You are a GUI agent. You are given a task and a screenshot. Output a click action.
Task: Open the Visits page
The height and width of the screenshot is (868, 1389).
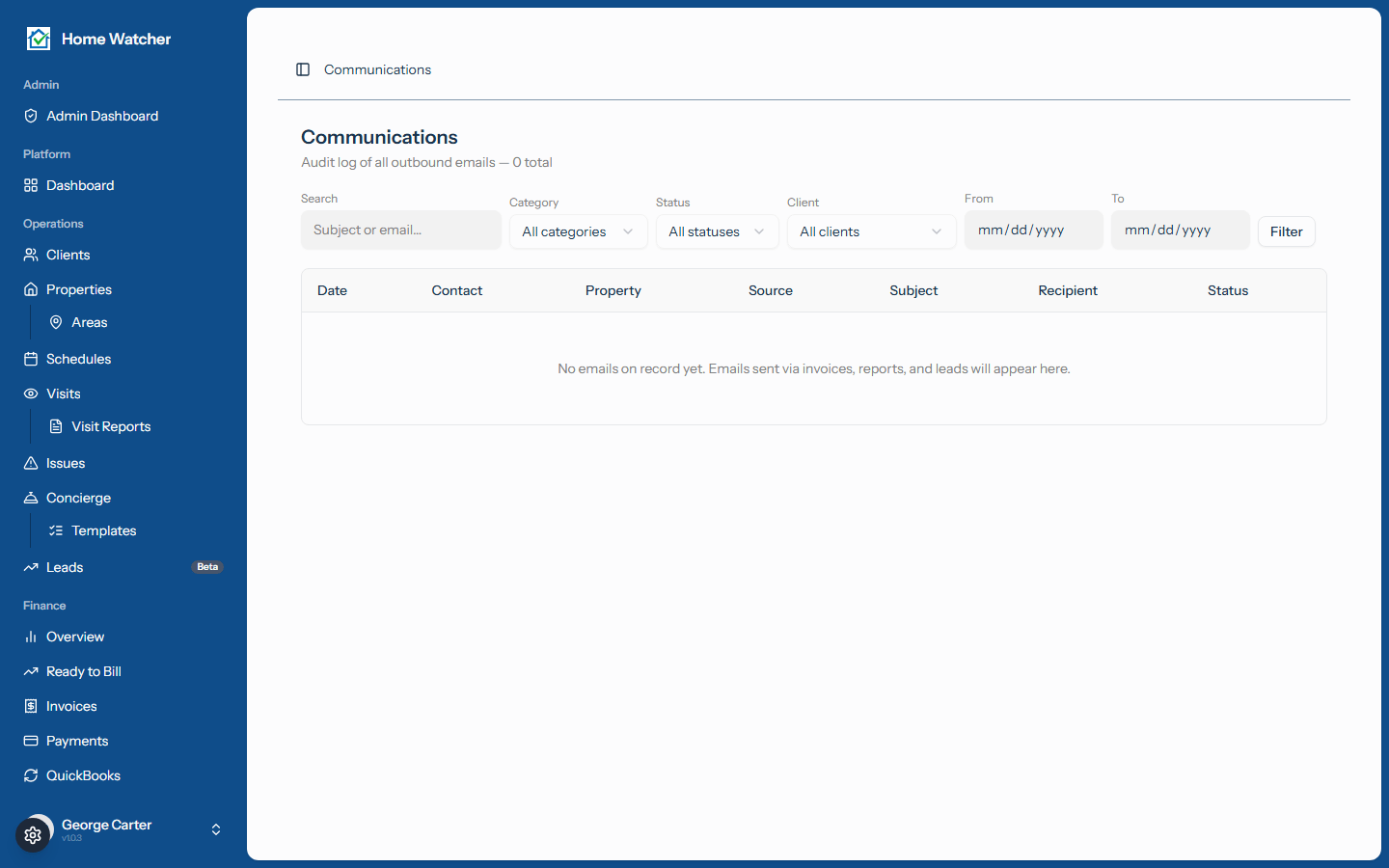pos(123,393)
